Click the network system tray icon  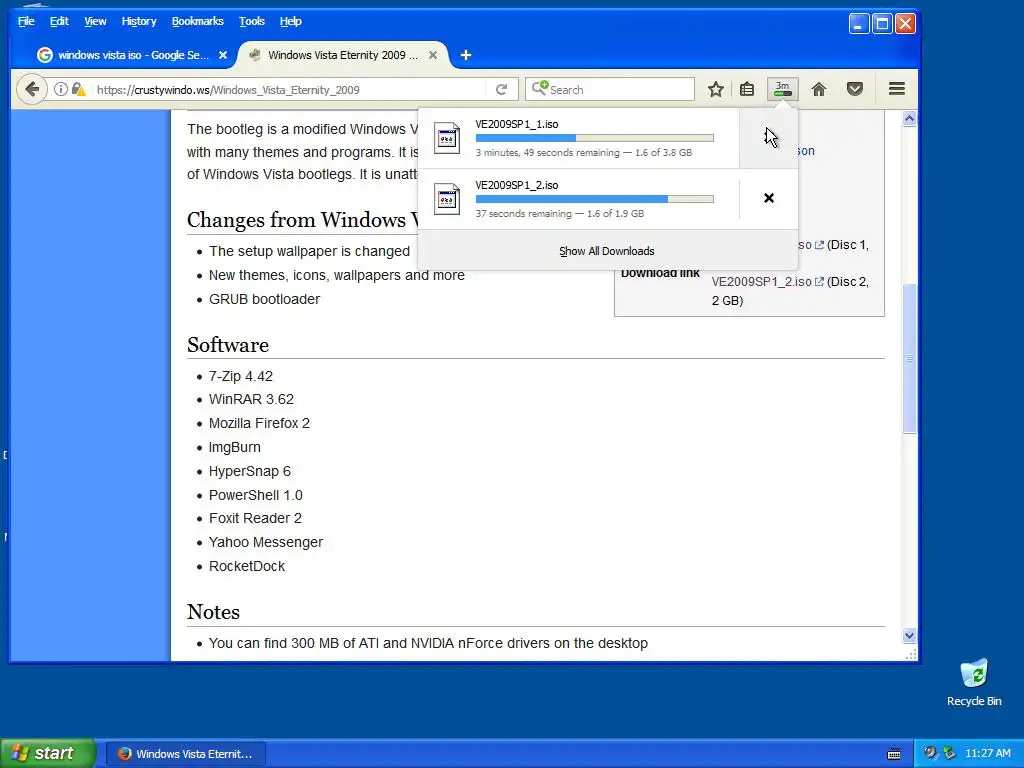[x=949, y=754]
